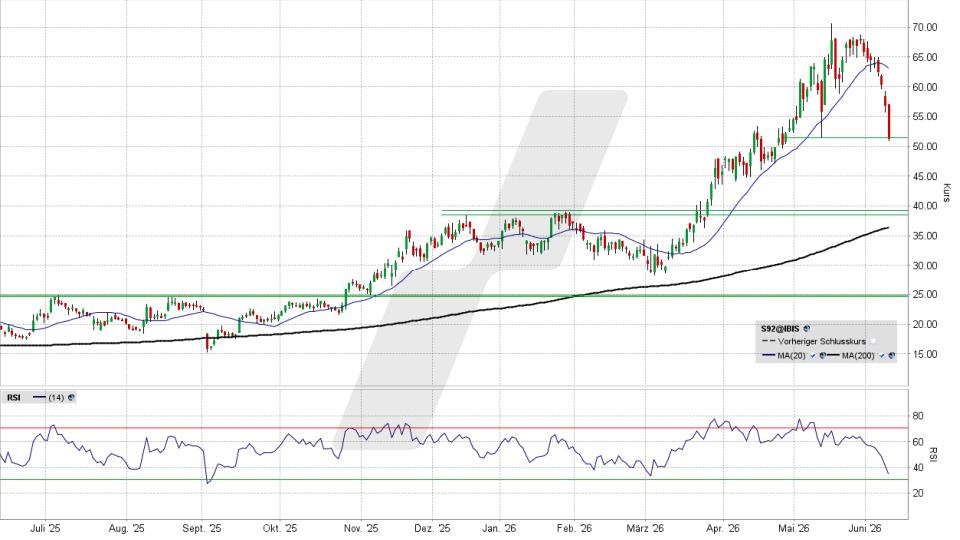Click the 50.00 price axis value

pos(924,147)
